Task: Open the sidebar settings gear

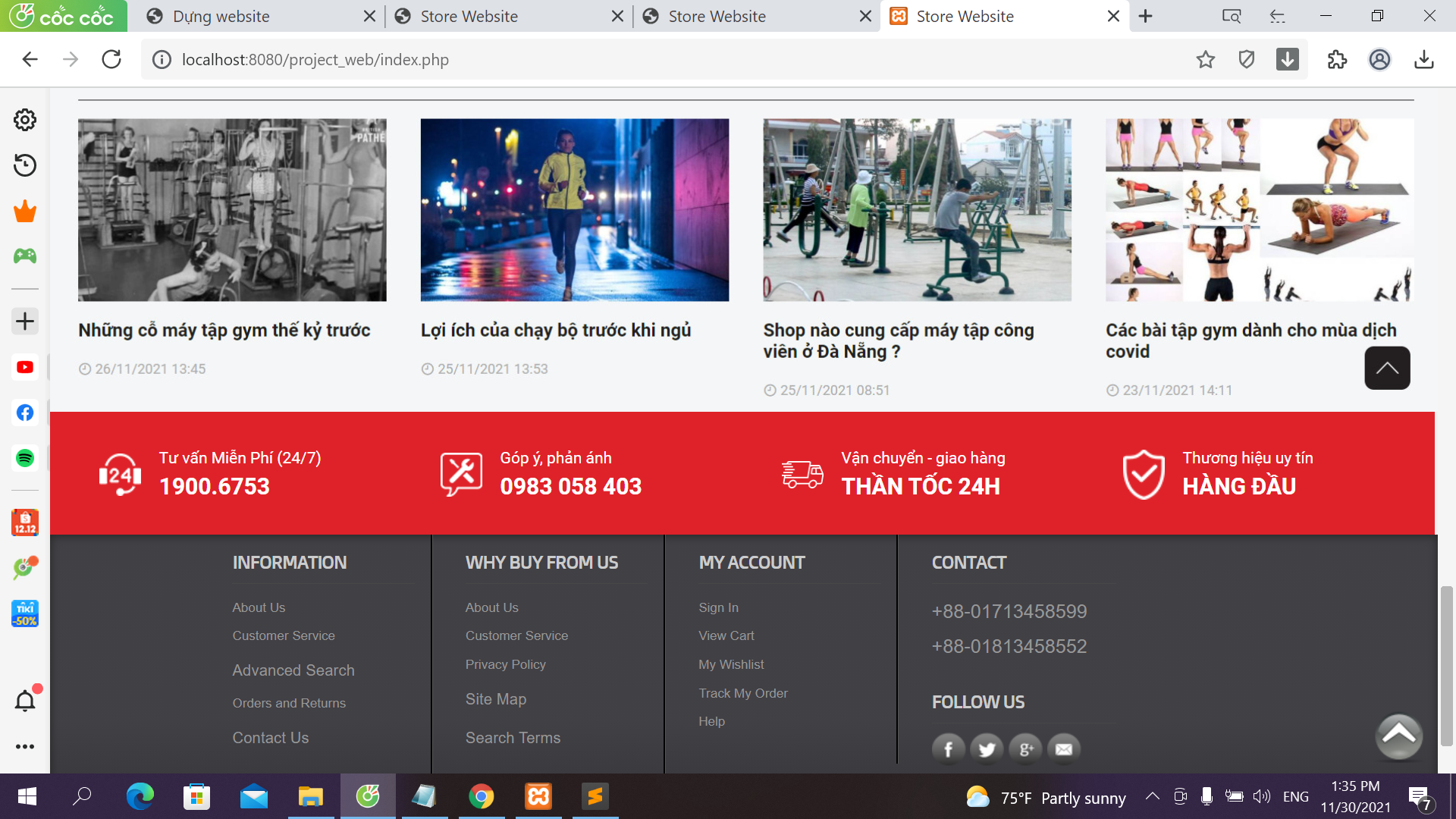Action: click(25, 120)
